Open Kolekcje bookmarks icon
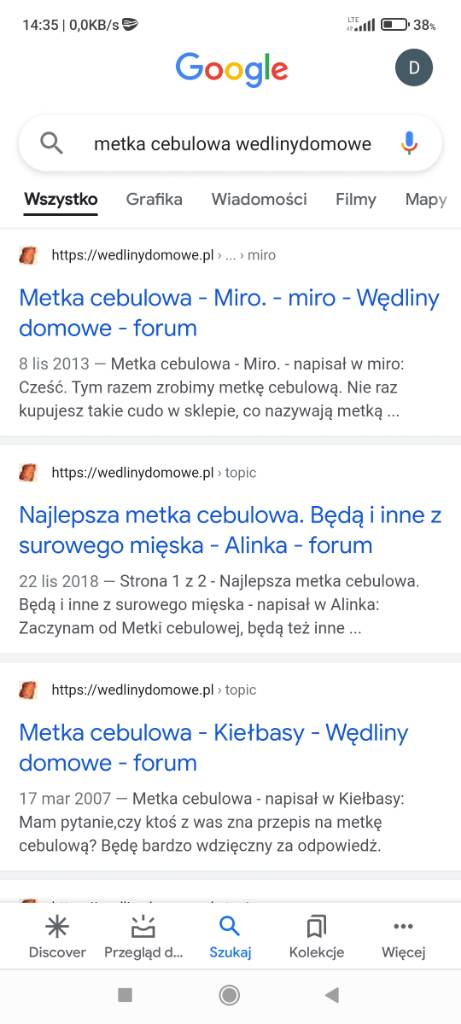Screen dimensions: 461x1024 [316, 926]
